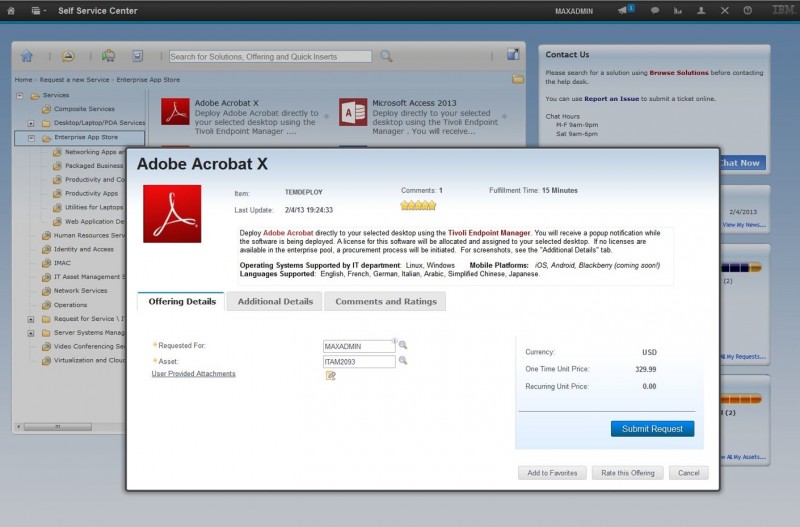Expand the Desktop/Laptop/PDA Services folder

point(31,123)
